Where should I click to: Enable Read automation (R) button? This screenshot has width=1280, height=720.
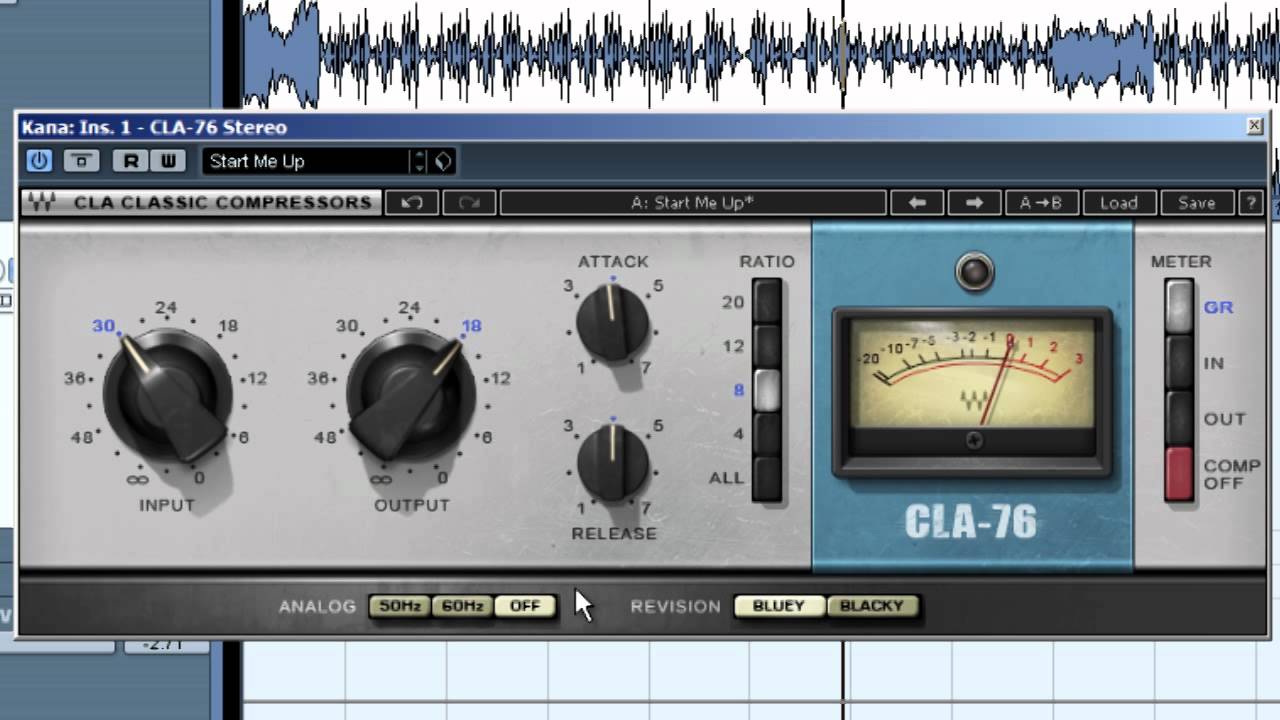click(130, 161)
